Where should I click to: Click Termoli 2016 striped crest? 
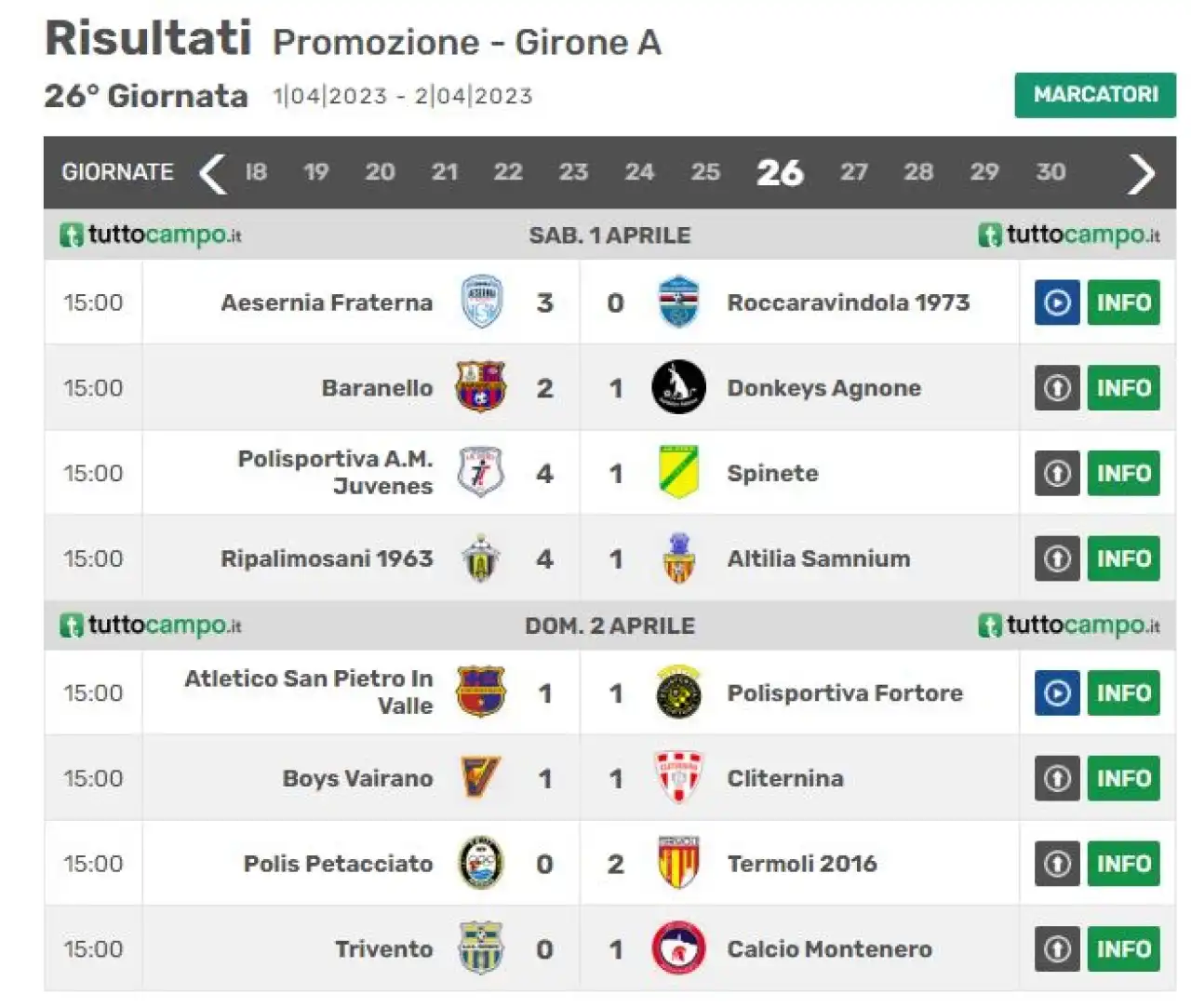[x=678, y=862]
